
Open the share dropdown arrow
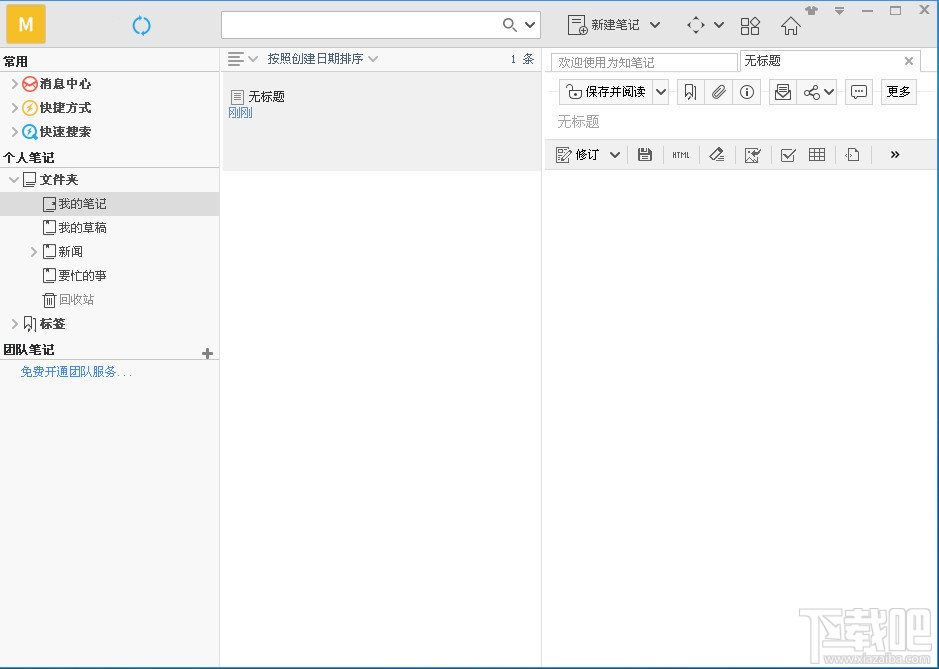click(829, 92)
